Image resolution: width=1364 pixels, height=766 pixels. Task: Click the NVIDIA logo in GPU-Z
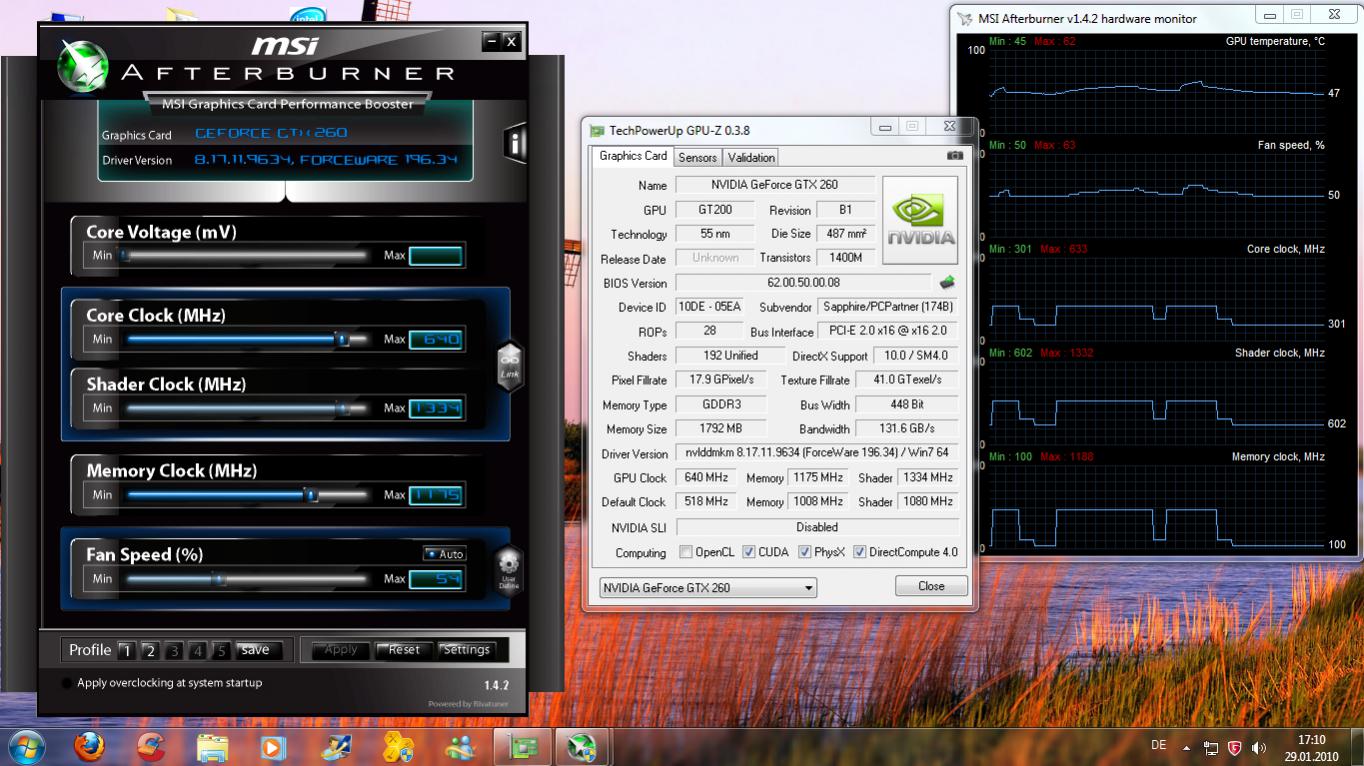920,220
